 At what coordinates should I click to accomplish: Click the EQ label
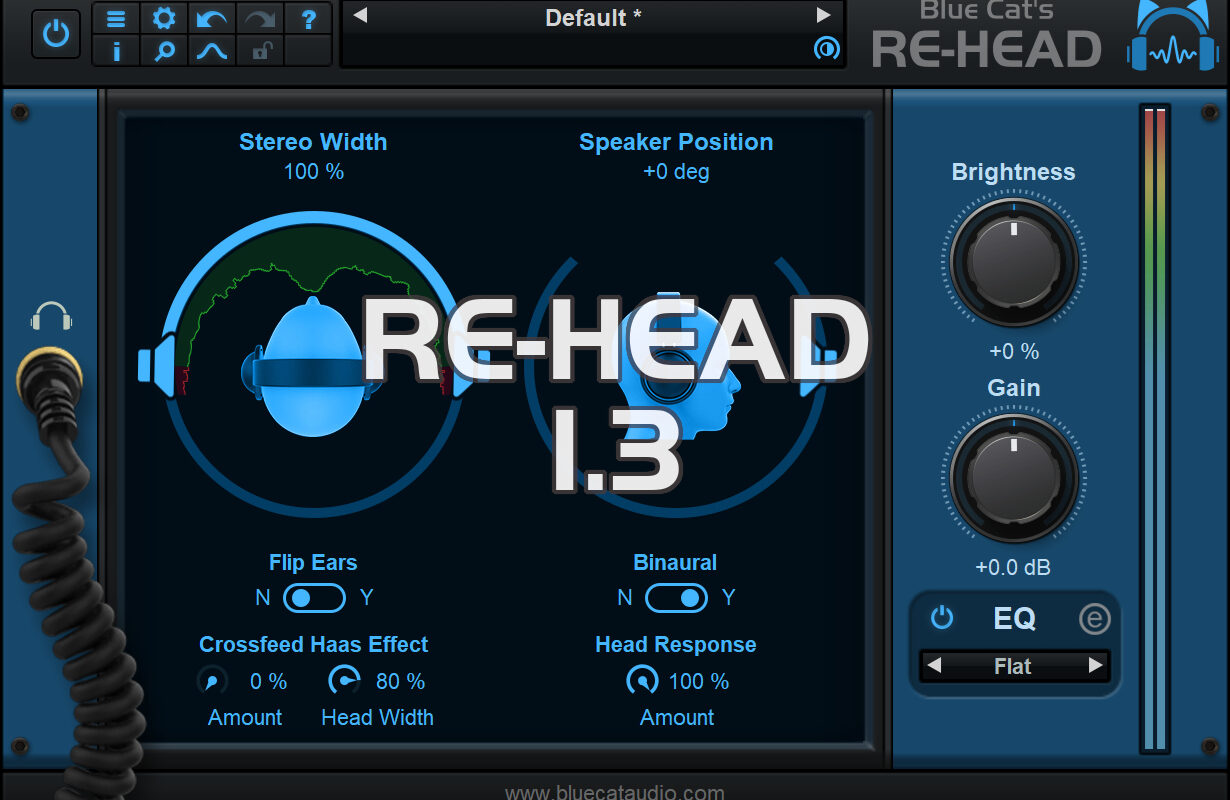point(1014,619)
